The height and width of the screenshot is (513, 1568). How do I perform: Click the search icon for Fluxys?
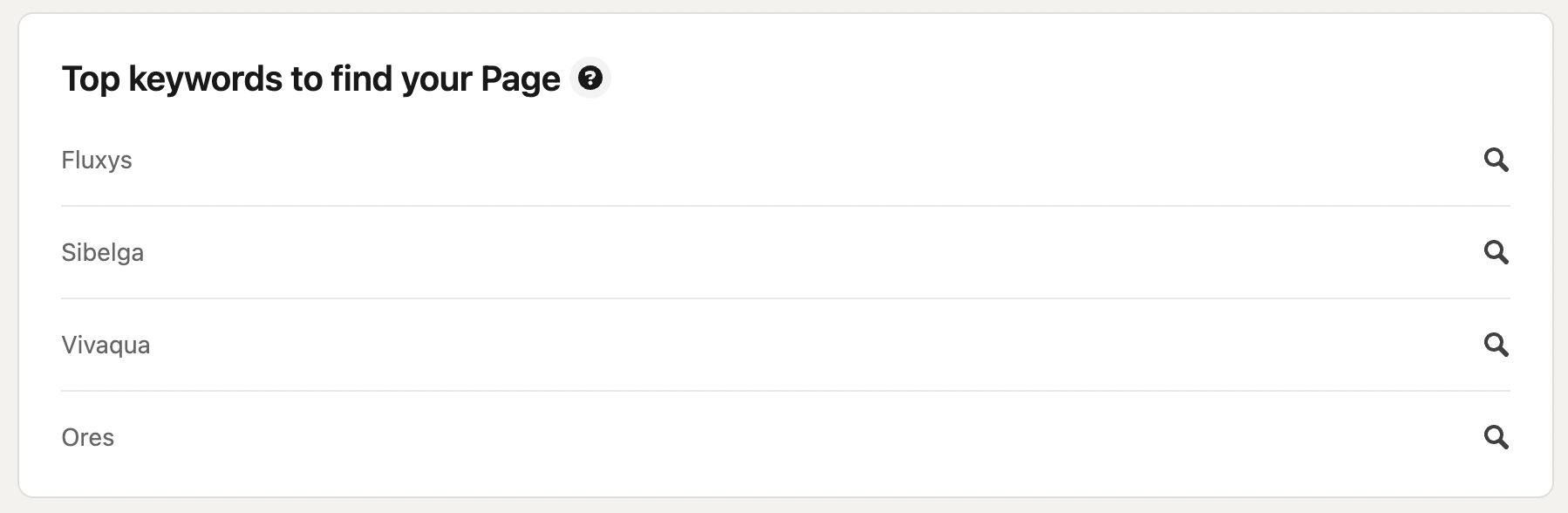point(1496,160)
